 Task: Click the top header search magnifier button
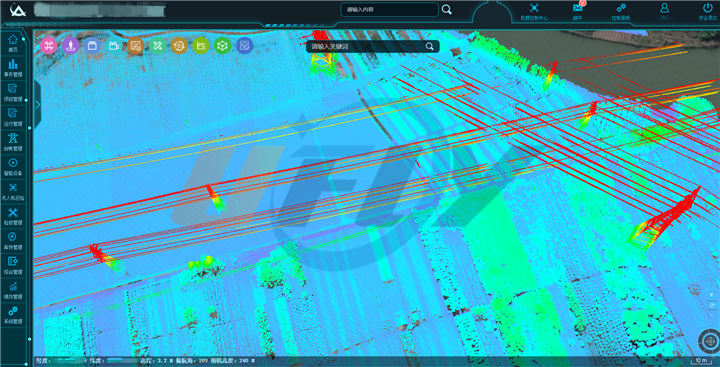(447, 10)
